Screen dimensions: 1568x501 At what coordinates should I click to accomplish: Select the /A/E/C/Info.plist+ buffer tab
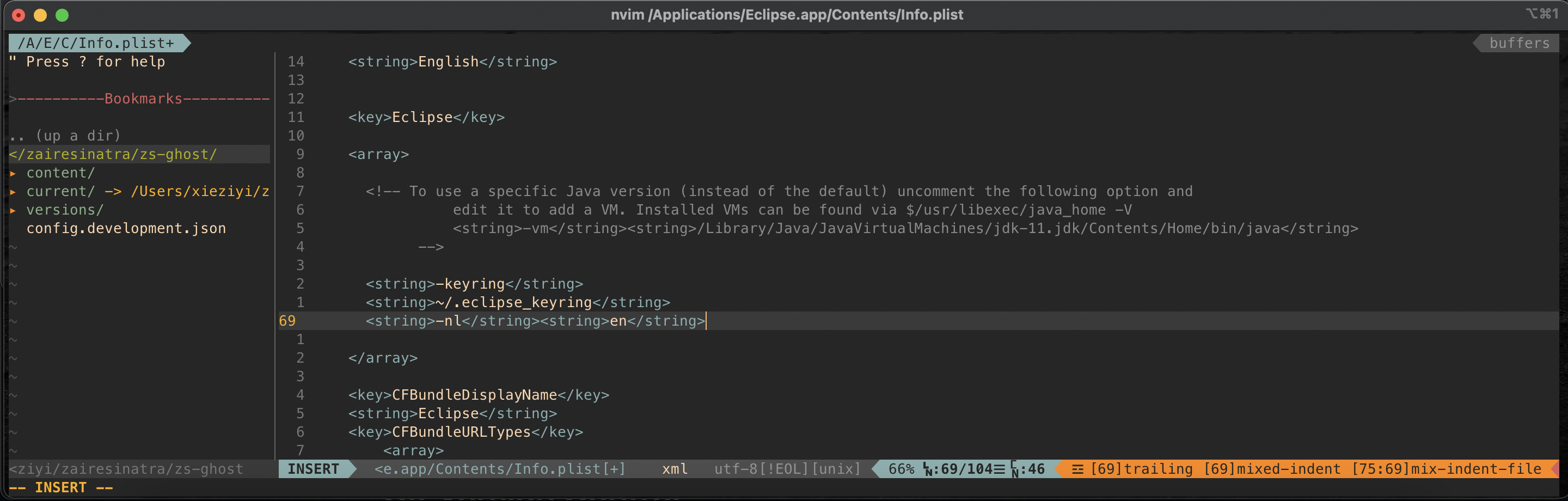click(96, 42)
